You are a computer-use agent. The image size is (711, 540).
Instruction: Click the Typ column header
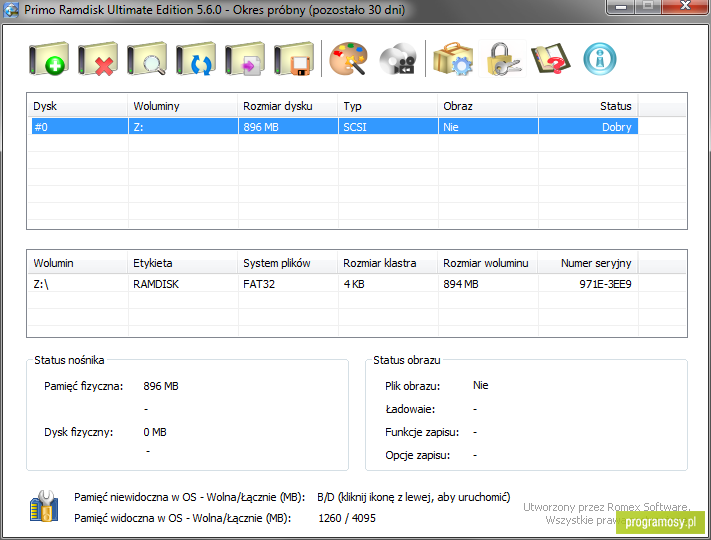(388, 106)
